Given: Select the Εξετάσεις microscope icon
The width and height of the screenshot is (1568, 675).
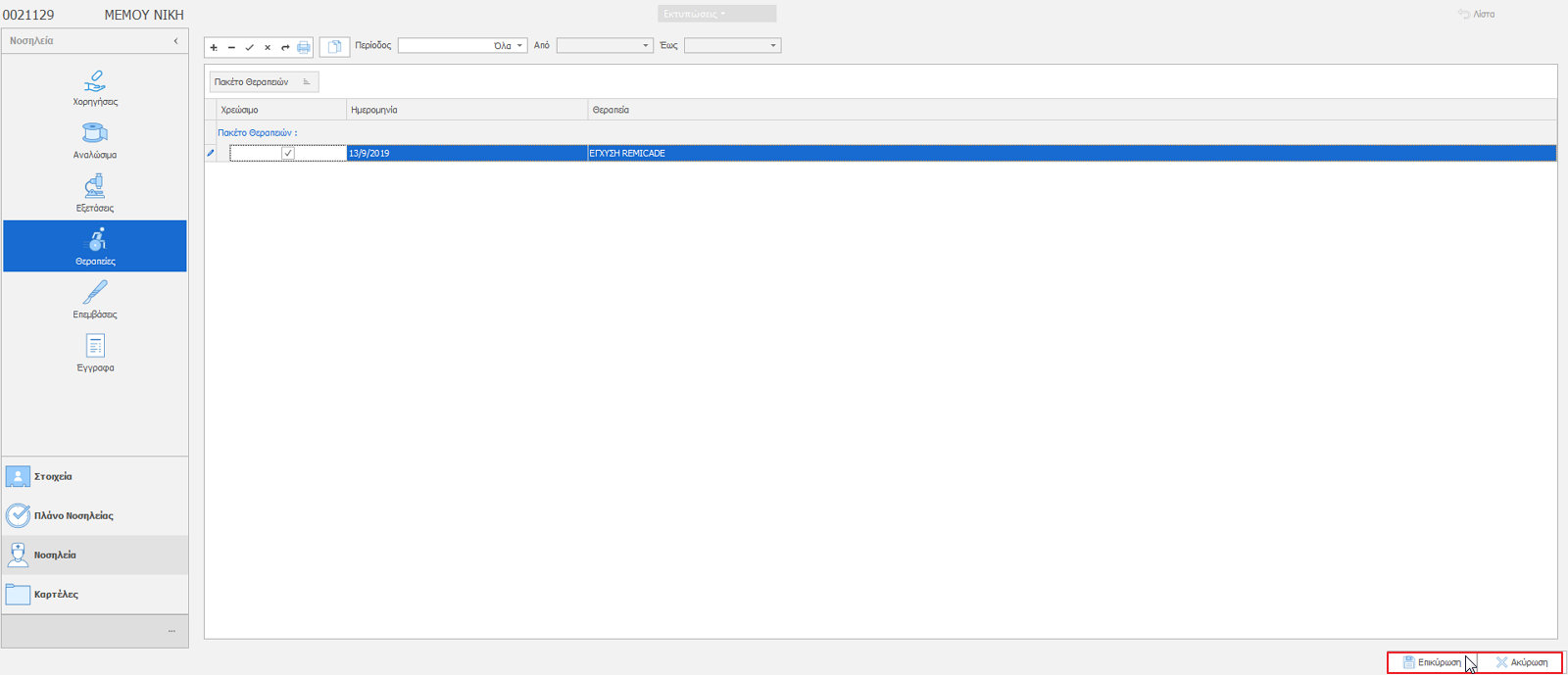Looking at the screenshot, I should [95, 187].
